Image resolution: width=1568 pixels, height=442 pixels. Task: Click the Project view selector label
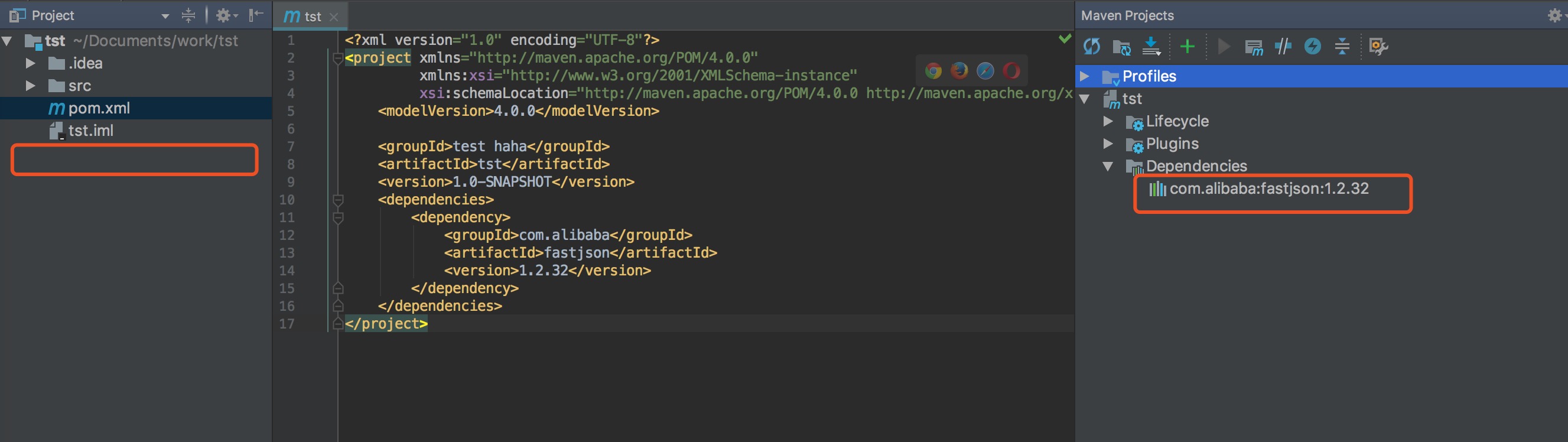coord(53,15)
